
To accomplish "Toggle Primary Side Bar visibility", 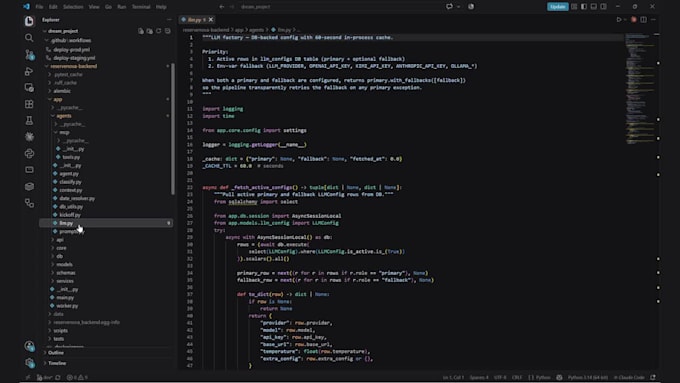I will tap(584, 7).
